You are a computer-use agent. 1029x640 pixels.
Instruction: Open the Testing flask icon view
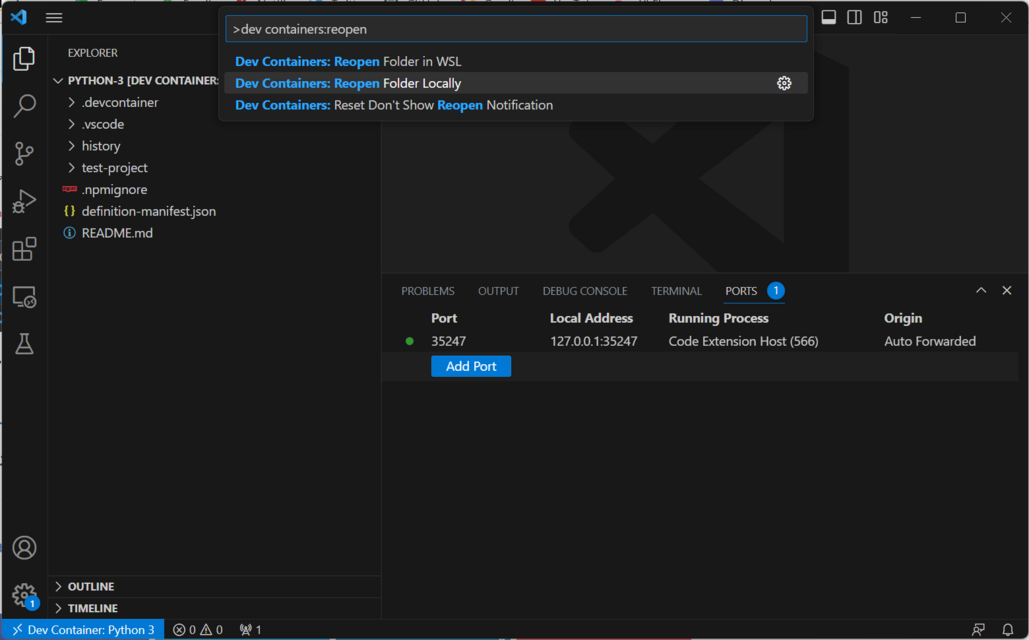pos(24,344)
